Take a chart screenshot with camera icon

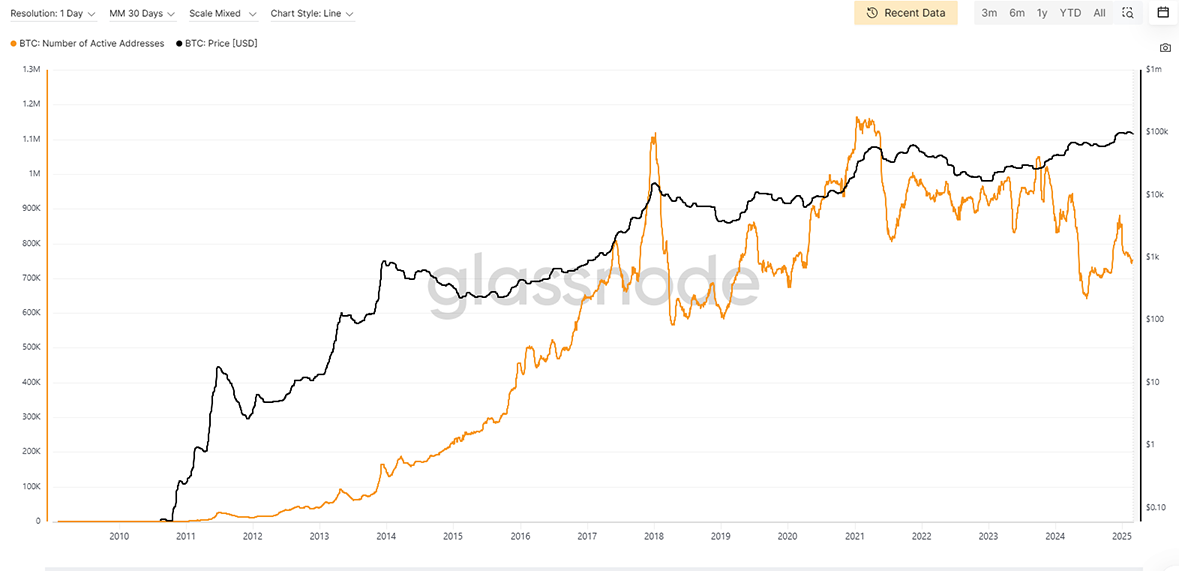click(x=1165, y=48)
